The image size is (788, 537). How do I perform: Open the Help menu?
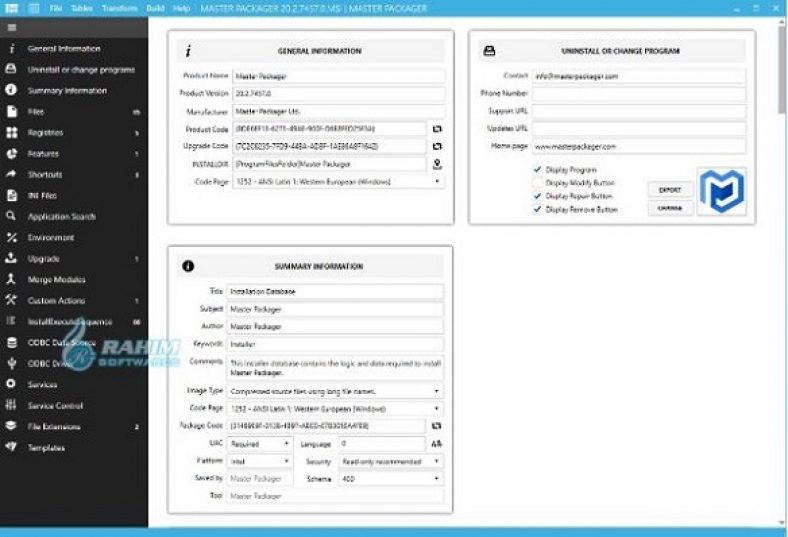point(181,9)
